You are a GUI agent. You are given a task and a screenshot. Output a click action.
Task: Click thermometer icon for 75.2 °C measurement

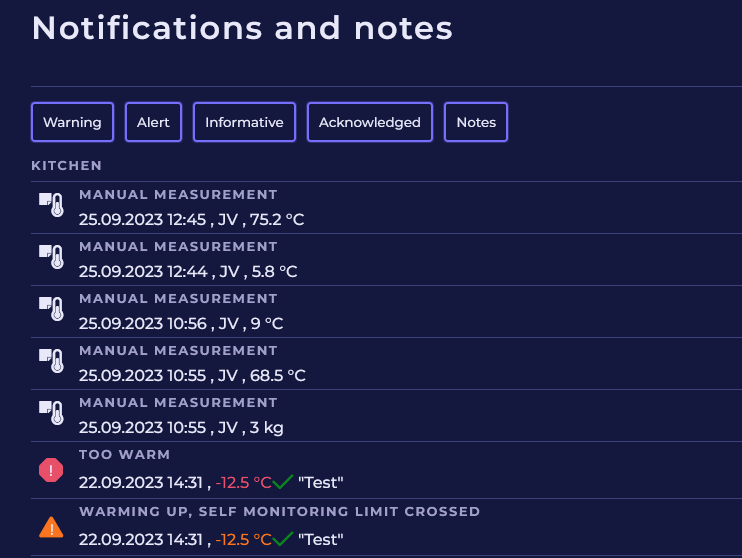point(51,205)
